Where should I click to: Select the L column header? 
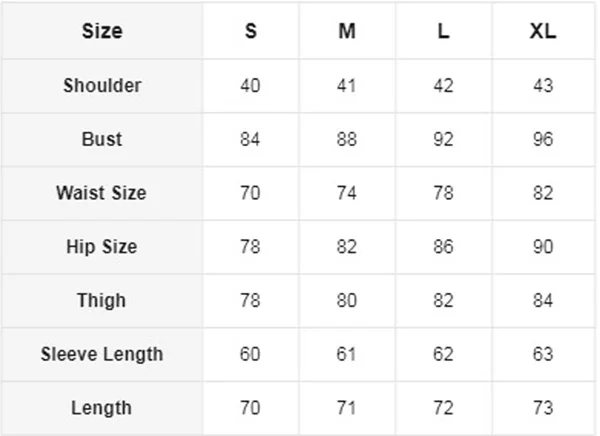(443, 31)
